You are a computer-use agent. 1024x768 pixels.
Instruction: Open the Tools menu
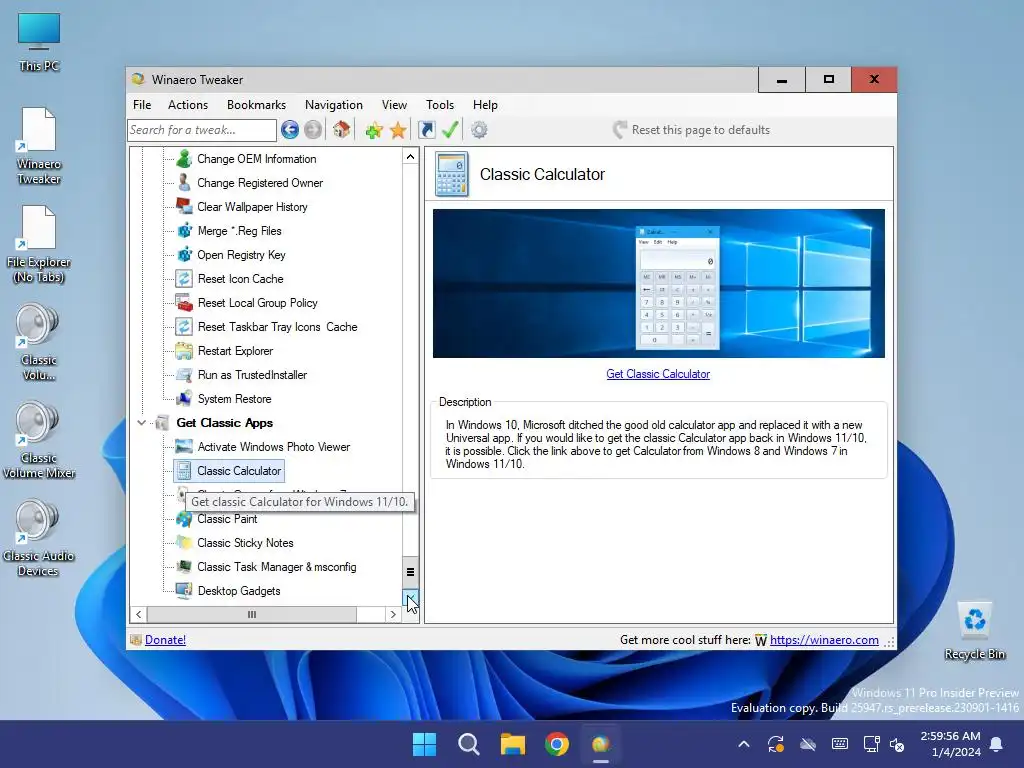(440, 104)
